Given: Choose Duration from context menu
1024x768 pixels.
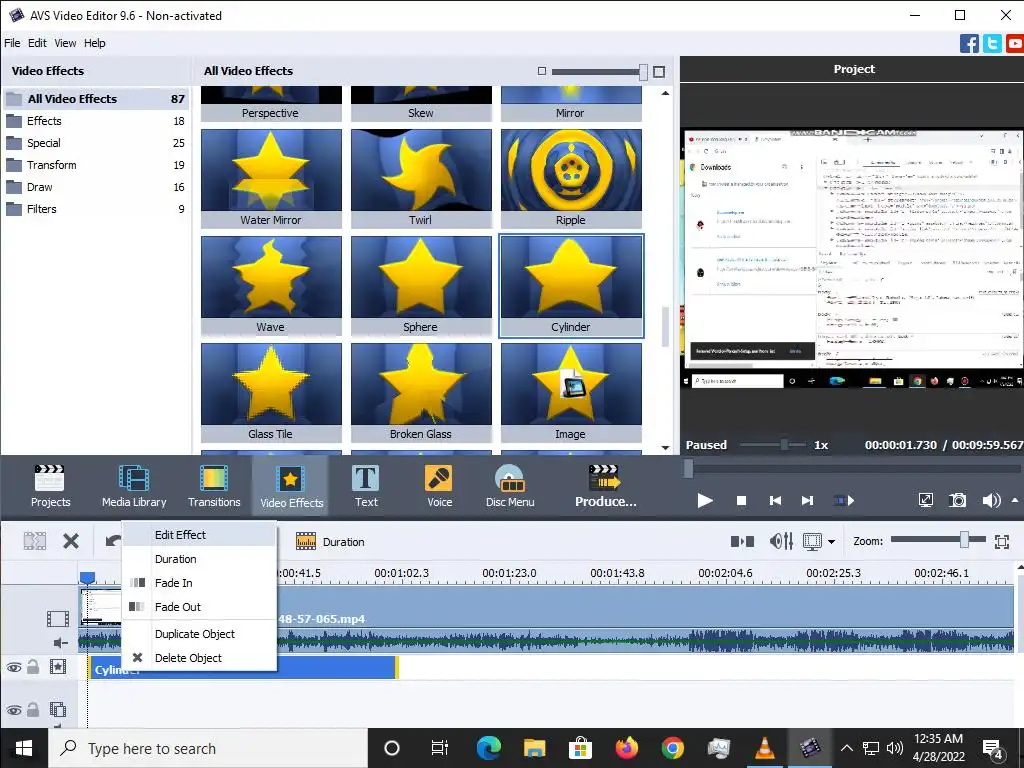Looking at the screenshot, I should coord(199,559).
